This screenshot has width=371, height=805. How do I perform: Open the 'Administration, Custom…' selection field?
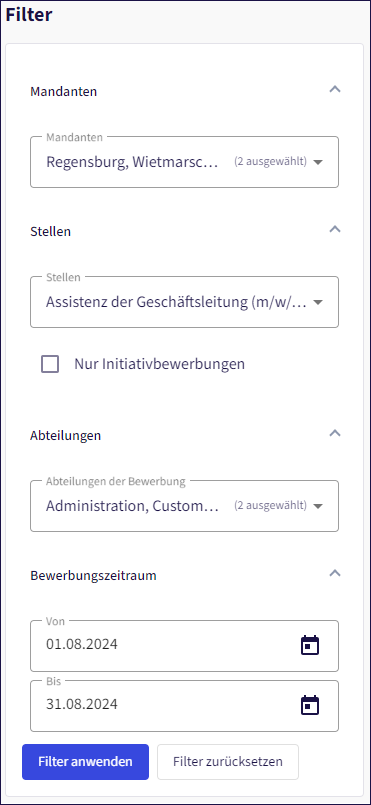coord(184,506)
